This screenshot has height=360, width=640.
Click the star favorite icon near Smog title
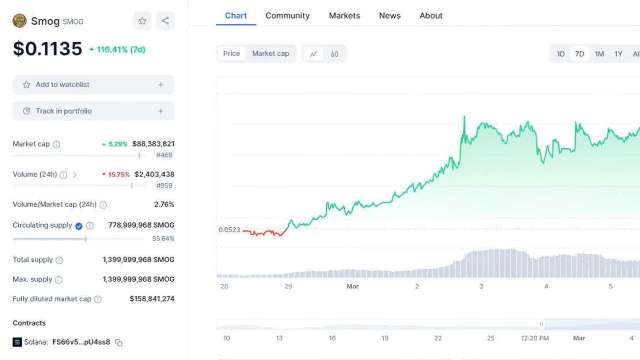(x=142, y=21)
